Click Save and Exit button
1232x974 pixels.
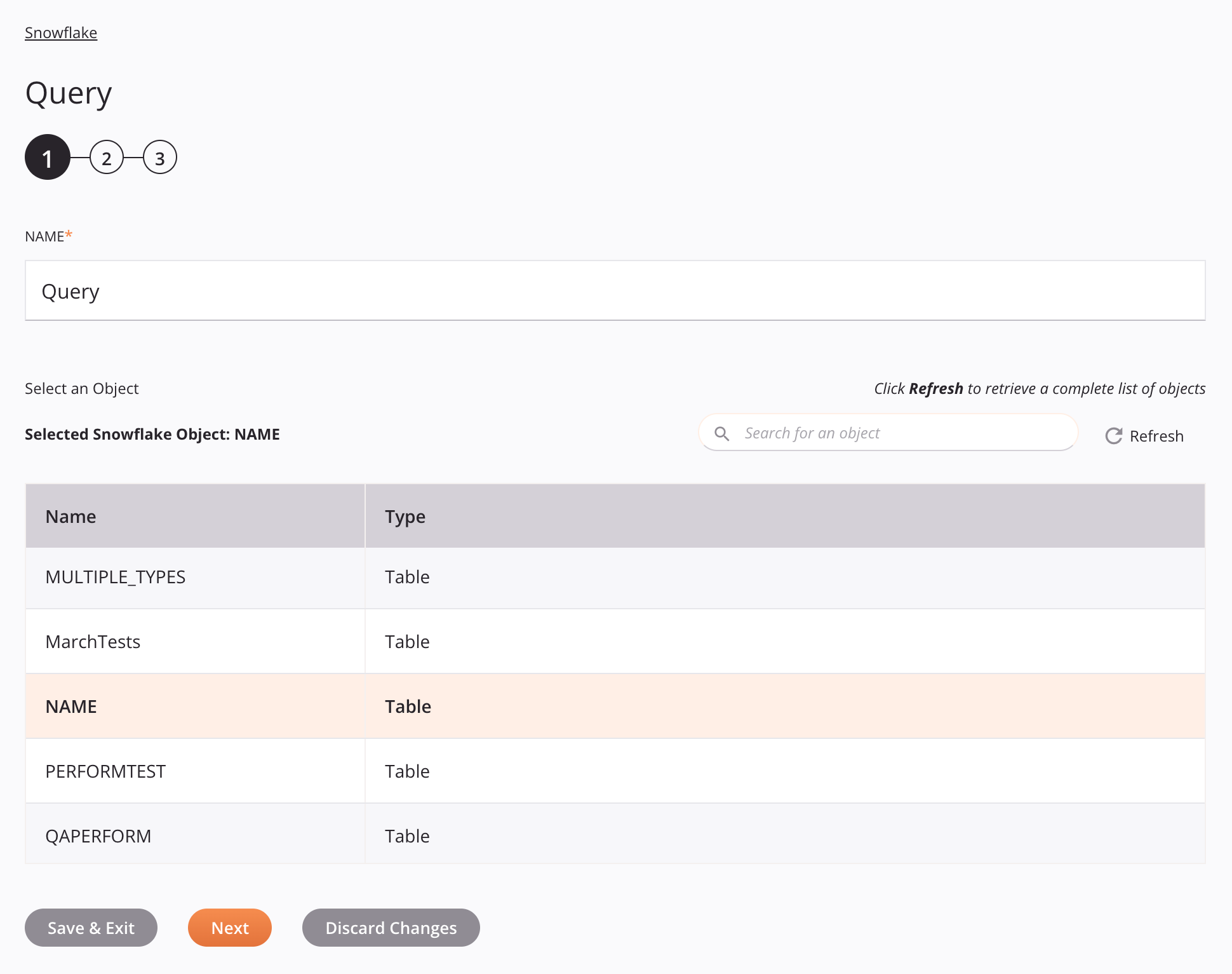(91, 927)
